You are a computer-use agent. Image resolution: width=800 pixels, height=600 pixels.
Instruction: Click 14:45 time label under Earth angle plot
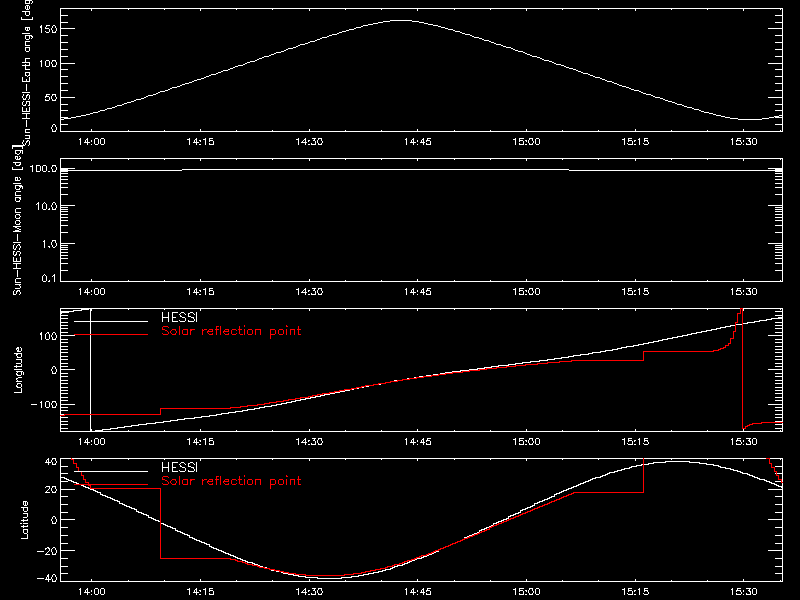click(417, 142)
